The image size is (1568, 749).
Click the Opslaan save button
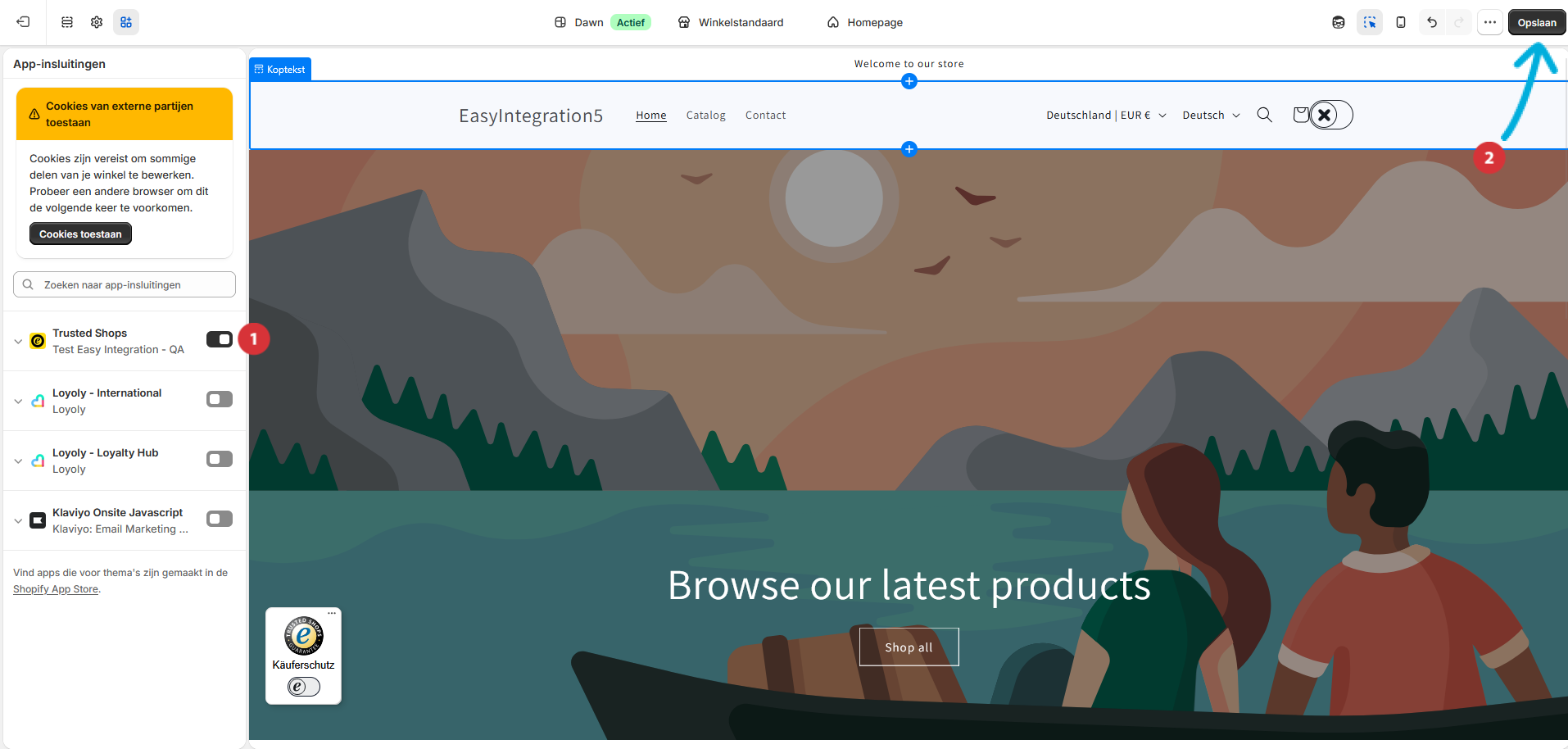coord(1537,22)
